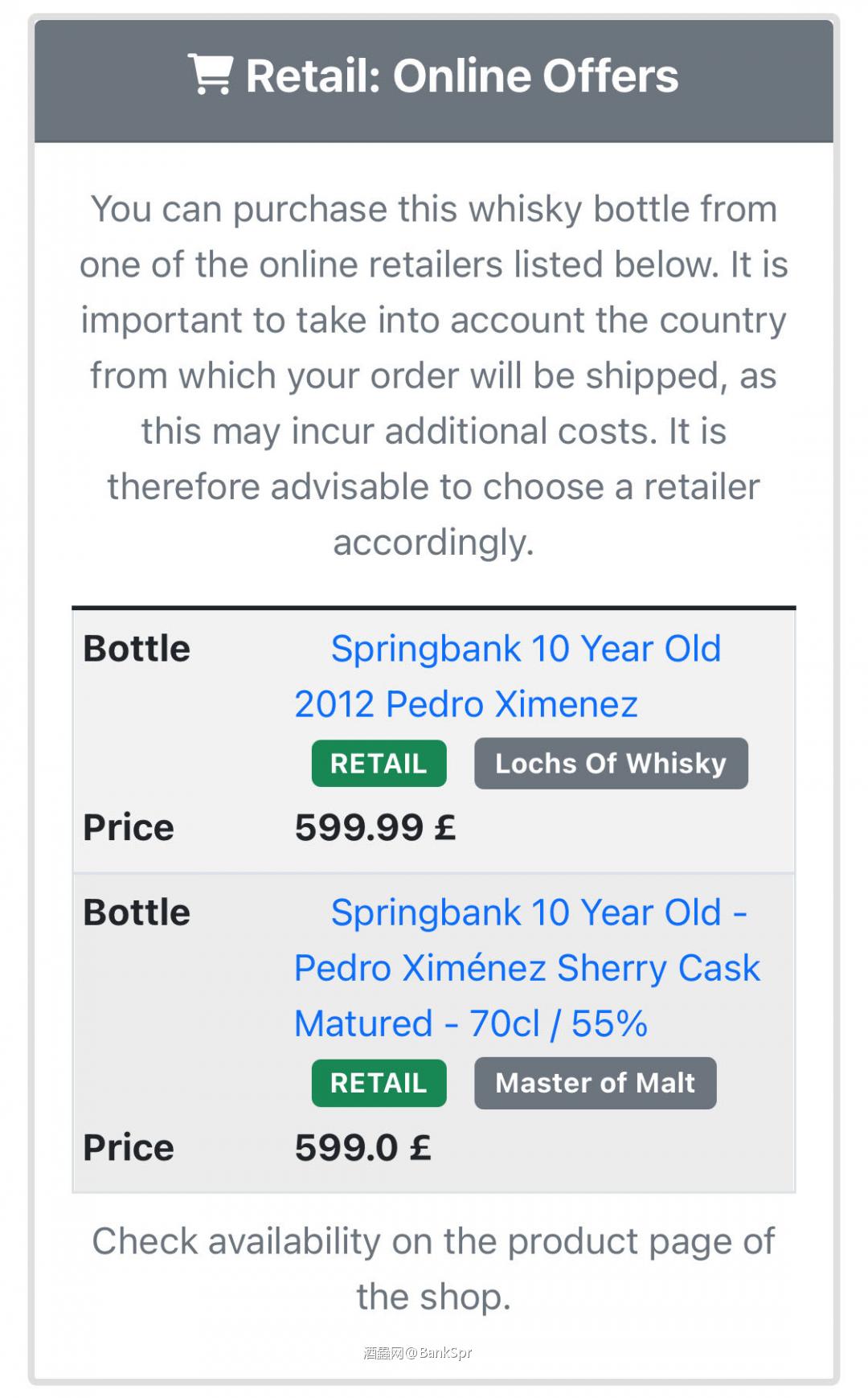Viewport: 868px width, 1398px height.
Task: Click the 599.0 £ price value
Action: pos(362,1147)
